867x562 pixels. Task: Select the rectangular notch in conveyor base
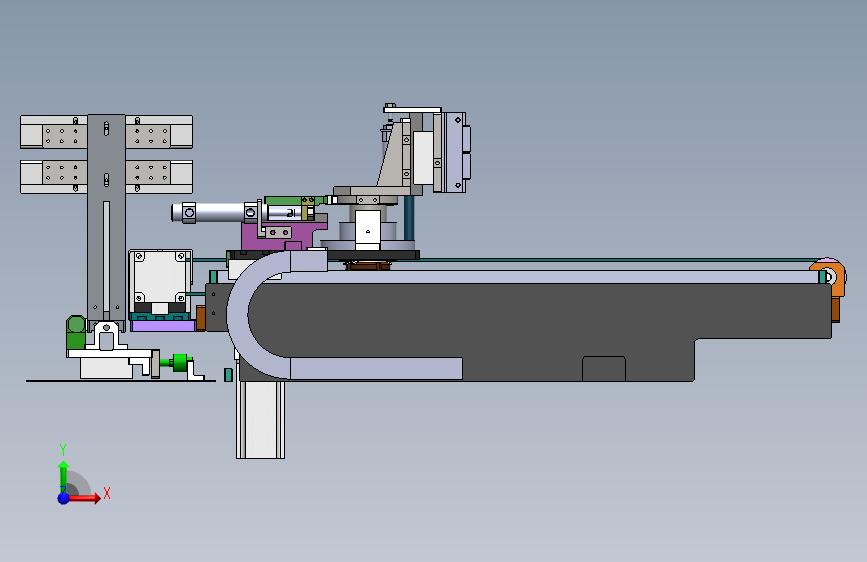(x=604, y=368)
